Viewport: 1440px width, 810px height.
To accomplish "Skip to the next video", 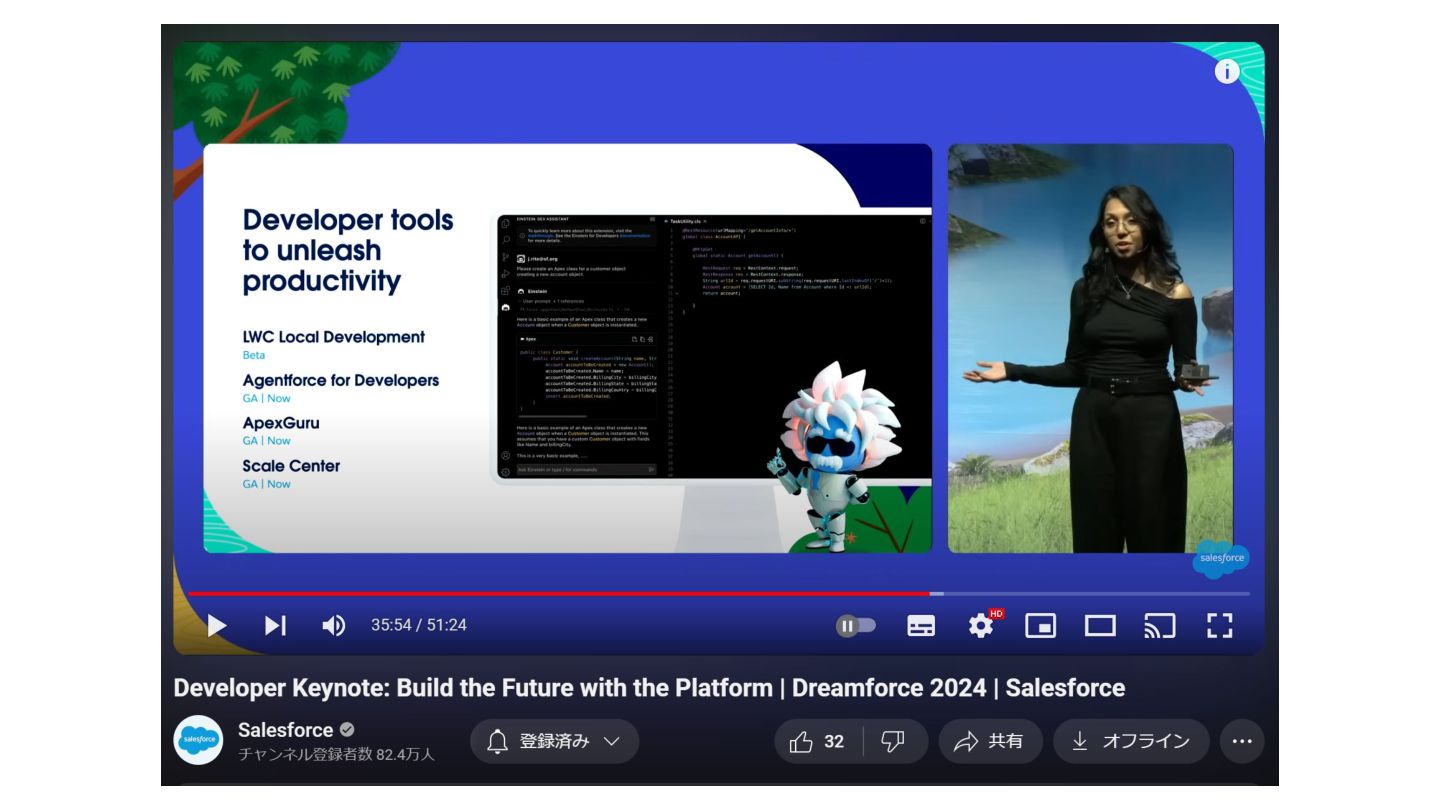I will [275, 626].
